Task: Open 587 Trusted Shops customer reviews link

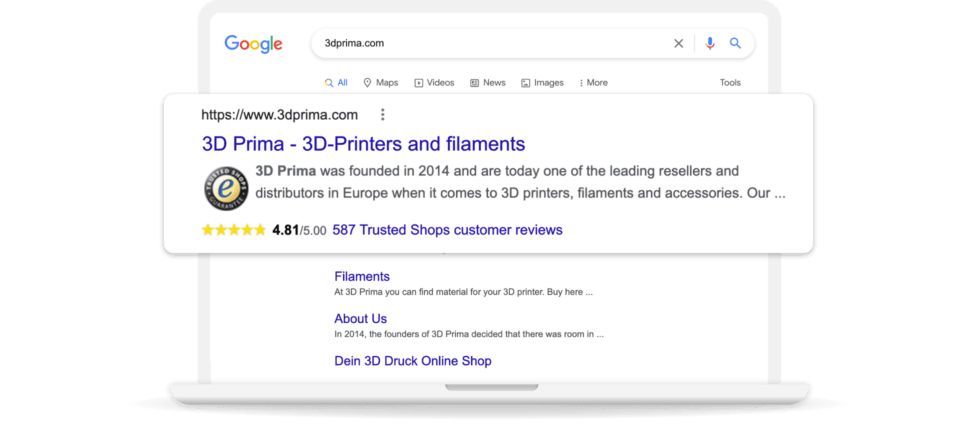Action: pyautogui.click(x=448, y=230)
